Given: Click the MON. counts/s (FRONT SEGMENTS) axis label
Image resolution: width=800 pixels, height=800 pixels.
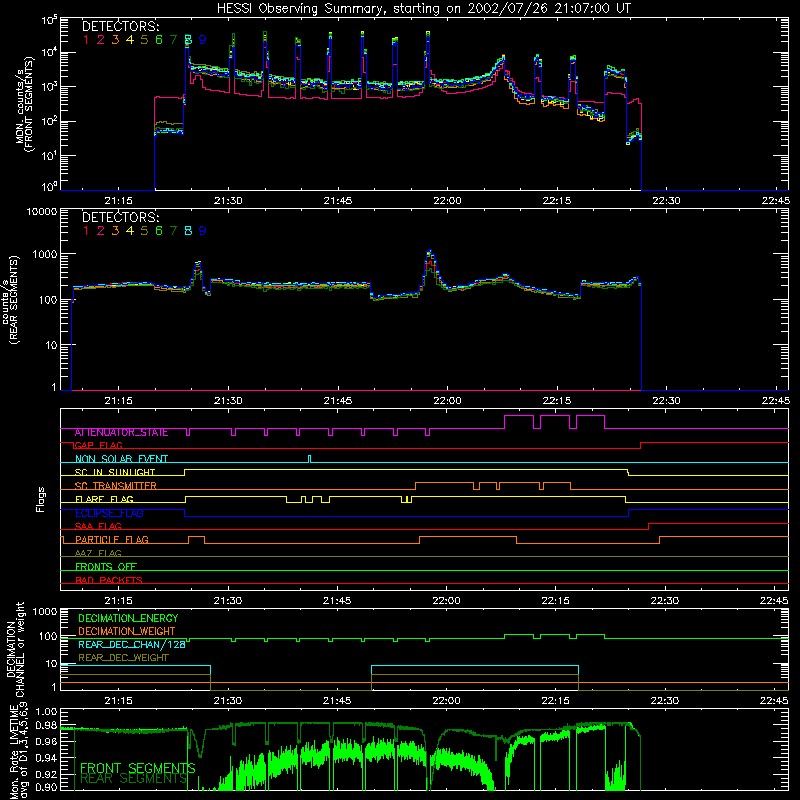Looking at the screenshot, I should (24, 105).
